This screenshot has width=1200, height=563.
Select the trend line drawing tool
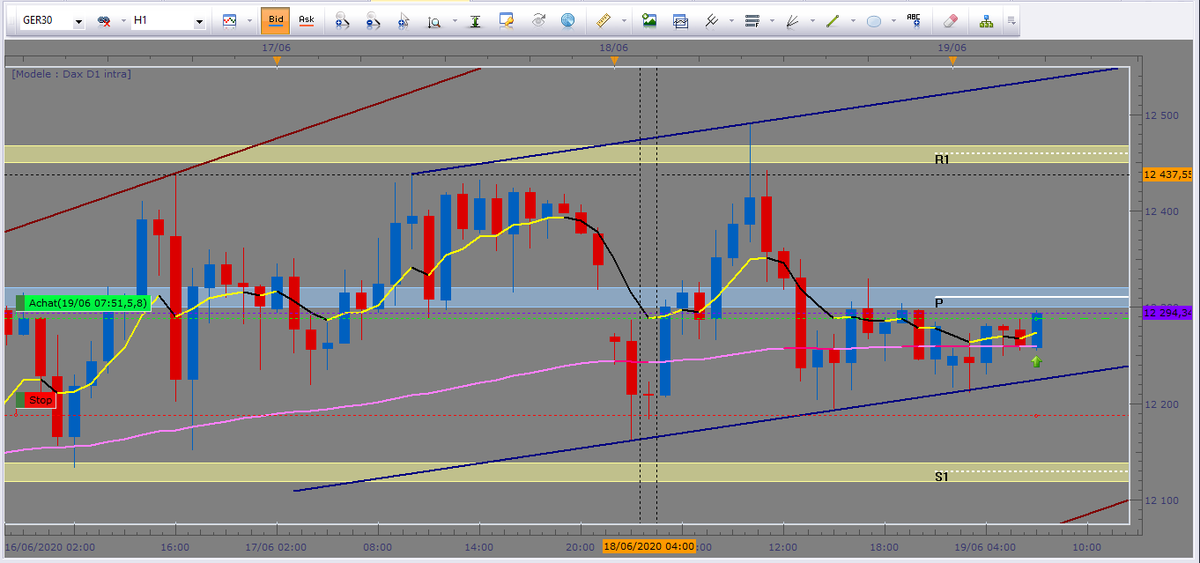[x=832, y=20]
